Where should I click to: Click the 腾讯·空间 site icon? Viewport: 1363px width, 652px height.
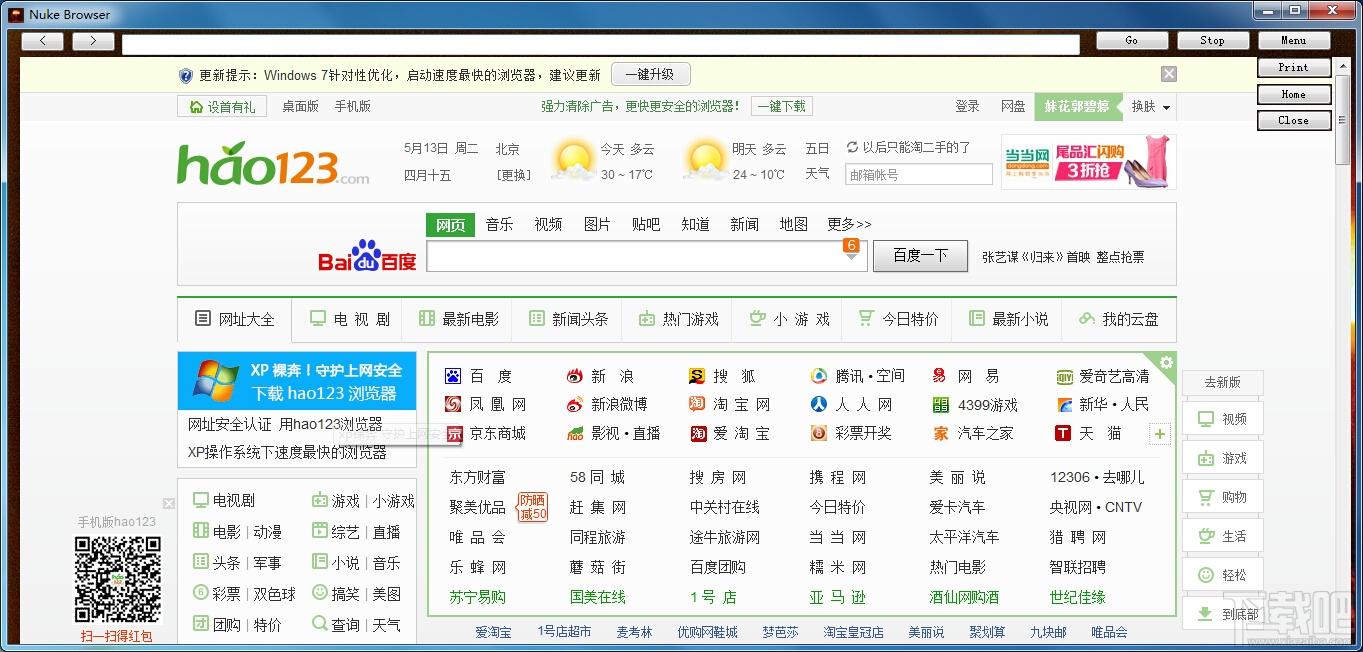(x=819, y=376)
